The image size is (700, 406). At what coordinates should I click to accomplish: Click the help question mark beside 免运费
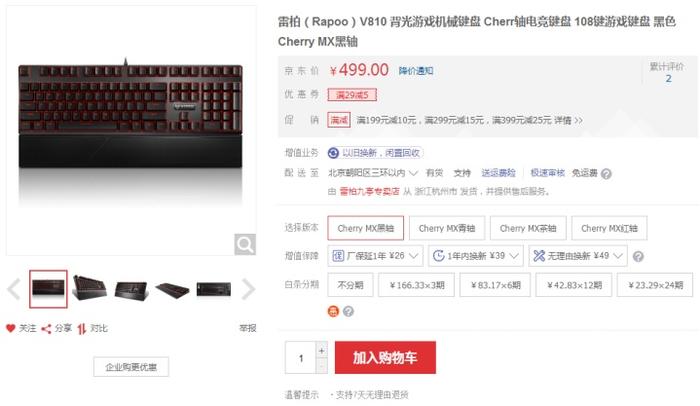coord(606,174)
